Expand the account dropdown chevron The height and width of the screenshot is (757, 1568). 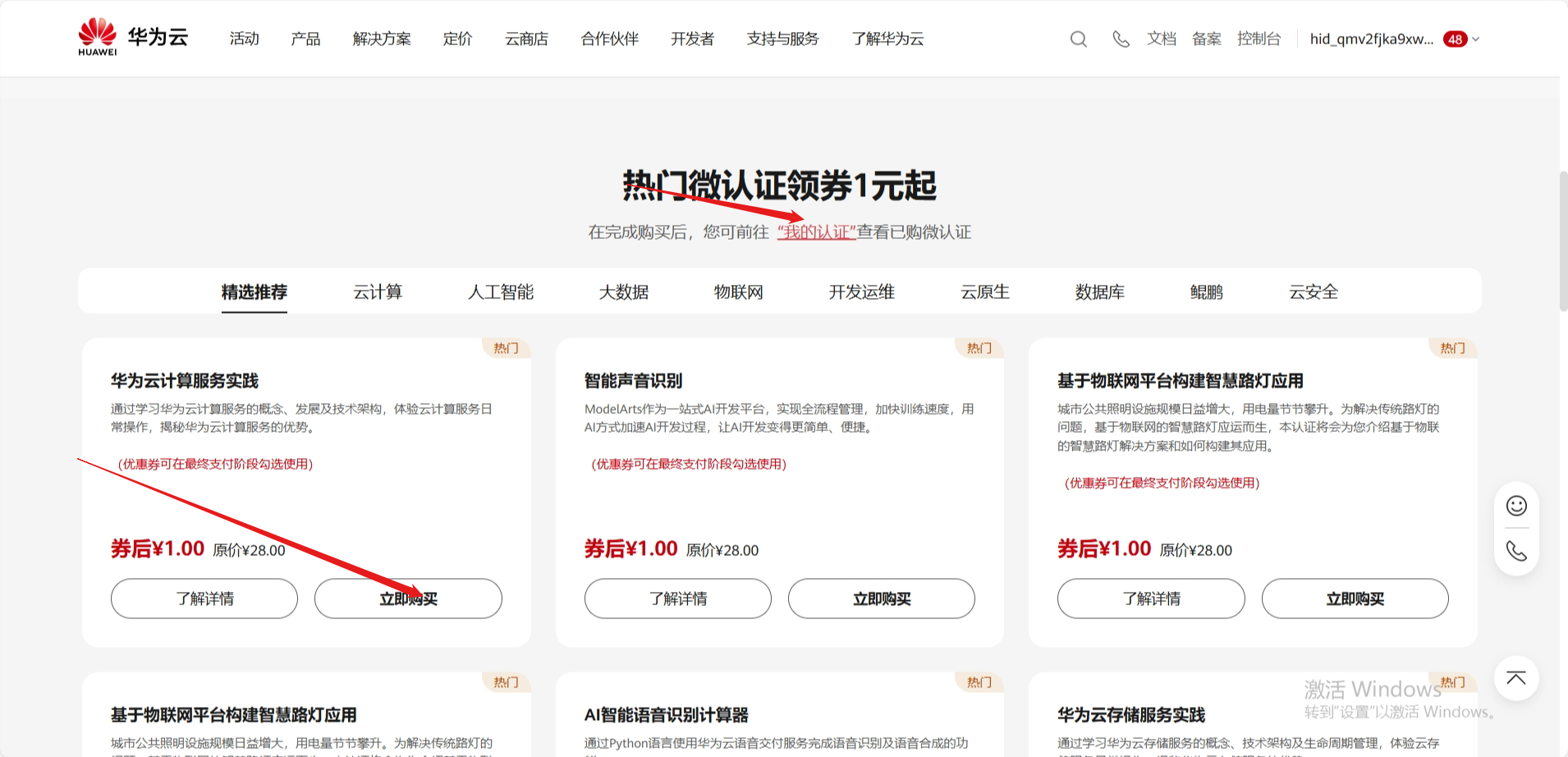(1476, 39)
